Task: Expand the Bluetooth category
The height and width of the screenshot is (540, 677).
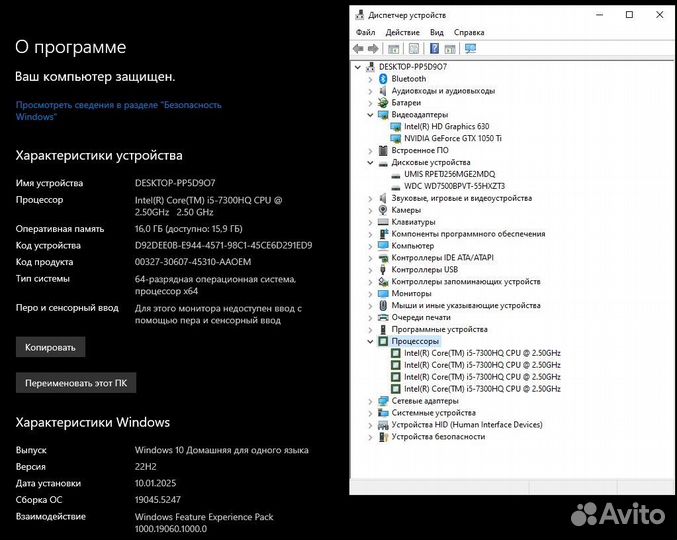Action: tap(370, 79)
